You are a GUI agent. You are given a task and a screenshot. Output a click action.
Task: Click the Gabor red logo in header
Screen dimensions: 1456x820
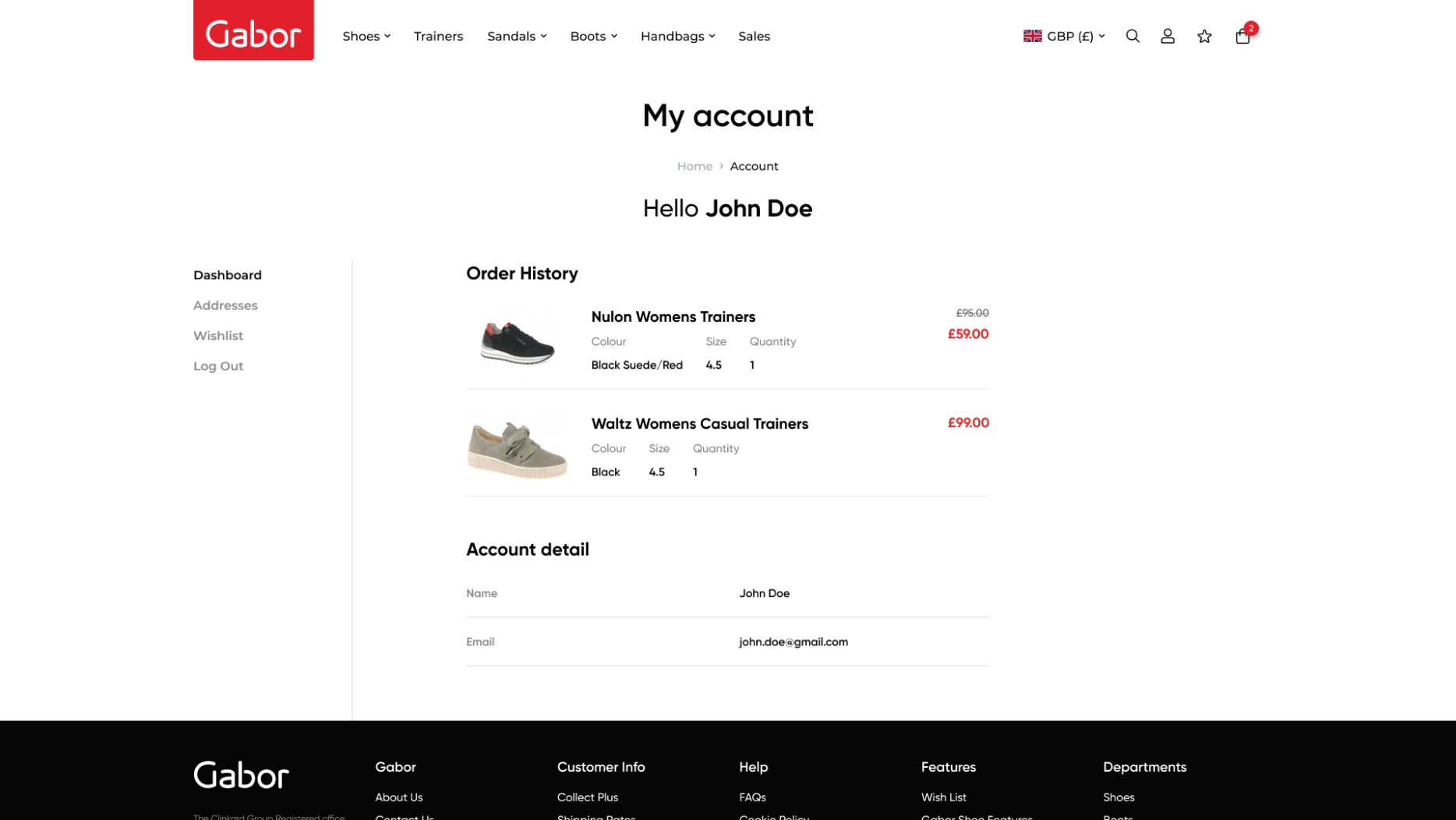253,30
